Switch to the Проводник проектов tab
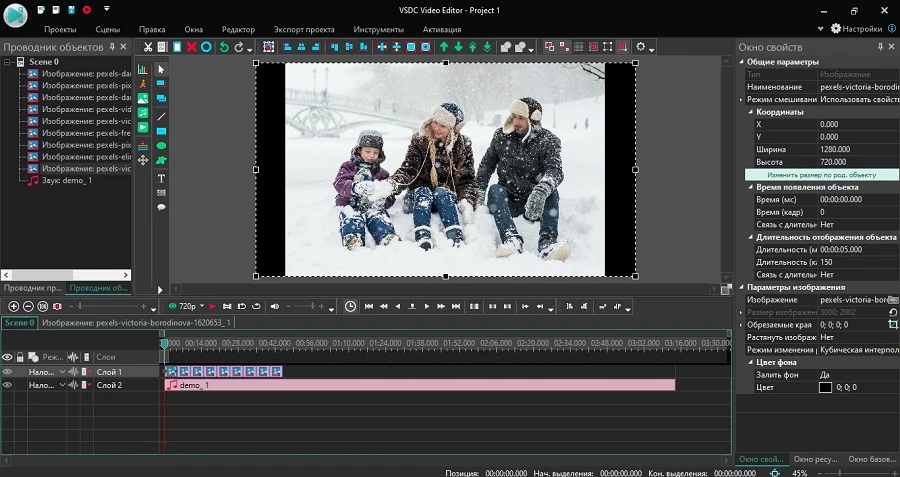 point(33,288)
